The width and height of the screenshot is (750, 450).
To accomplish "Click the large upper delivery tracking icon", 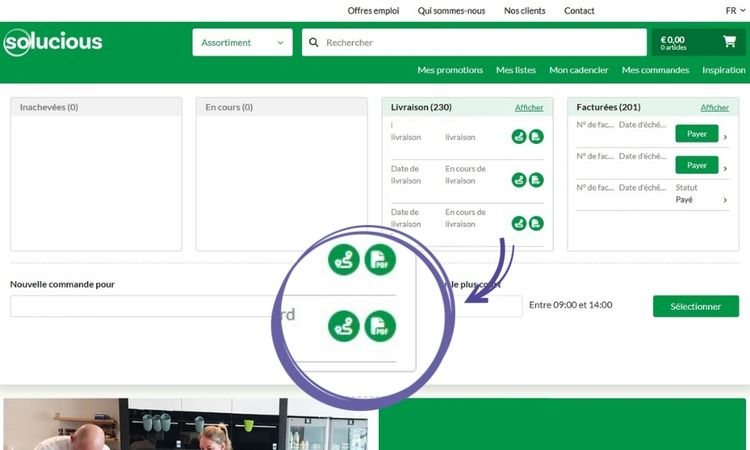I will (344, 260).
